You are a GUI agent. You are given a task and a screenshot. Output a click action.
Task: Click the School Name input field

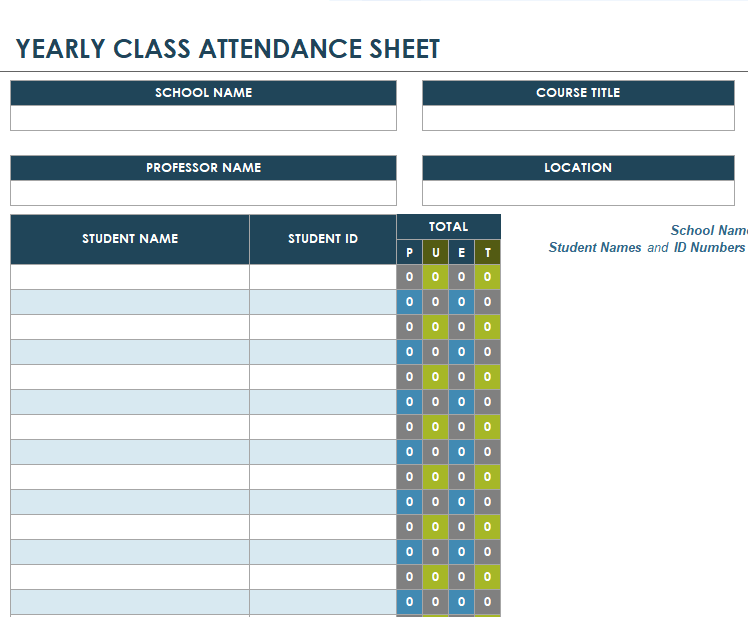[x=203, y=118]
